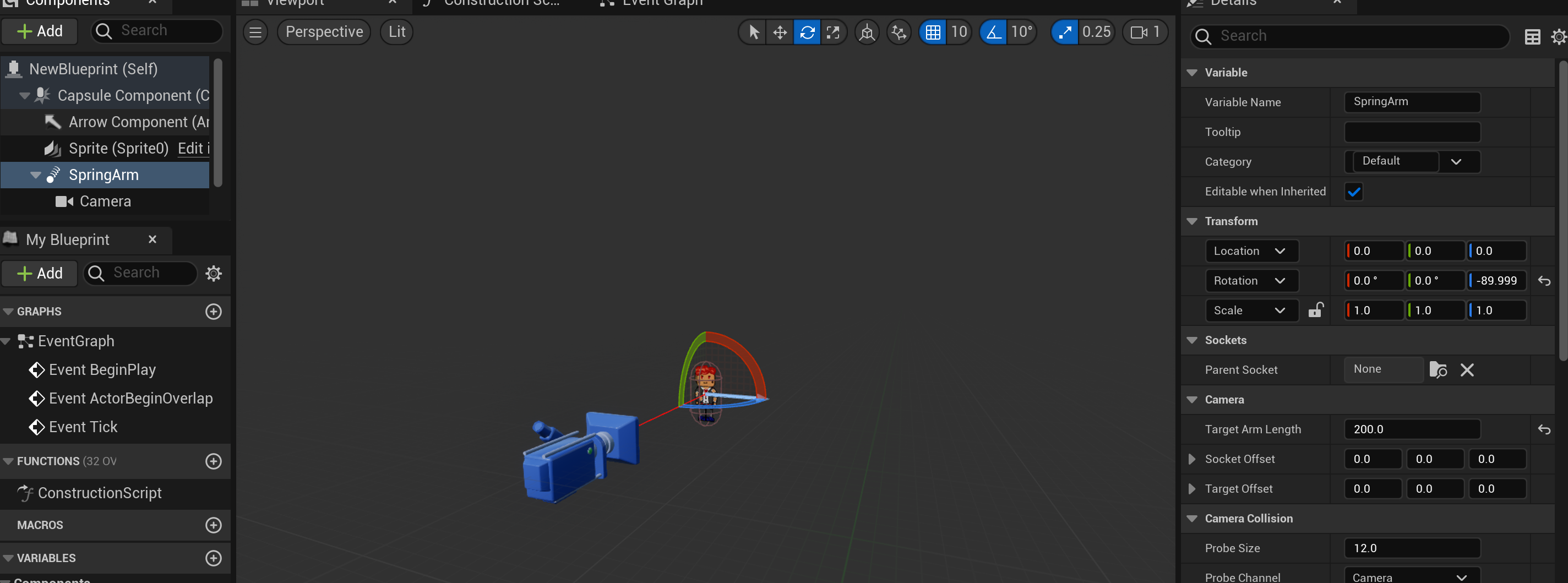Focus the My Blueprint search field
Screen dimensions: 1568x583
(140, 273)
